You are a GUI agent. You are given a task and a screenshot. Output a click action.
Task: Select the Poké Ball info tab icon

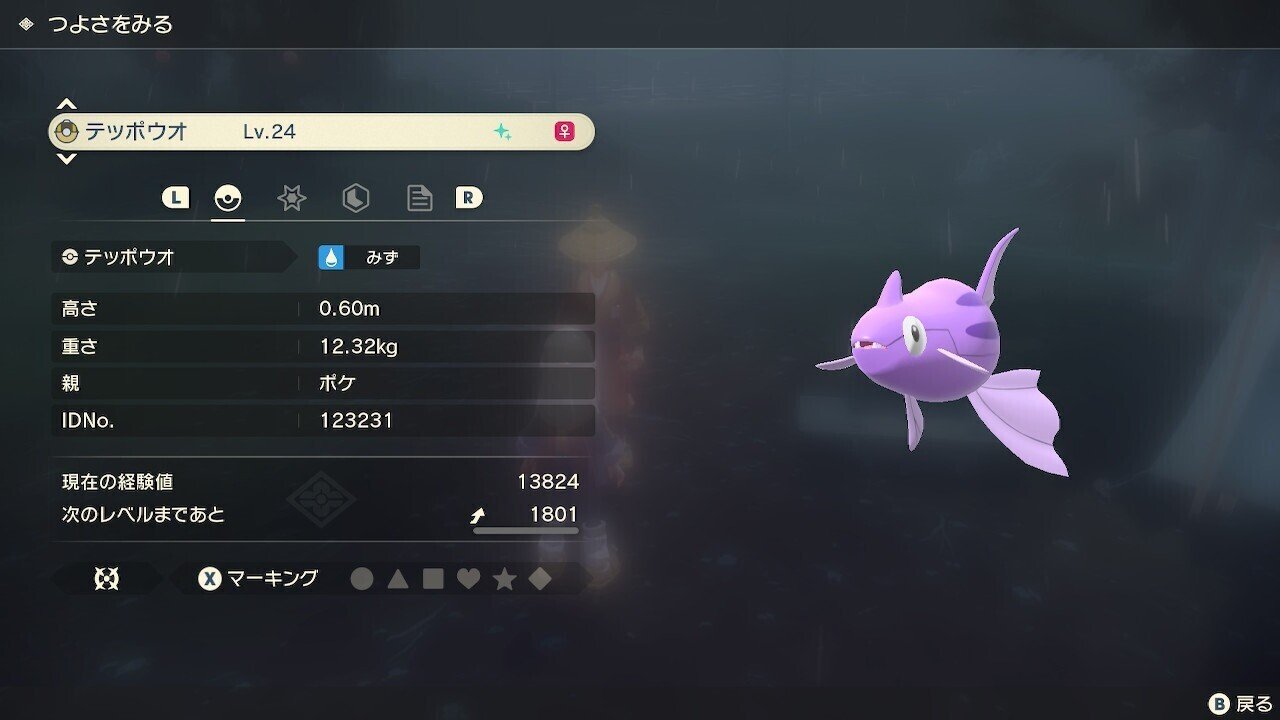(228, 198)
